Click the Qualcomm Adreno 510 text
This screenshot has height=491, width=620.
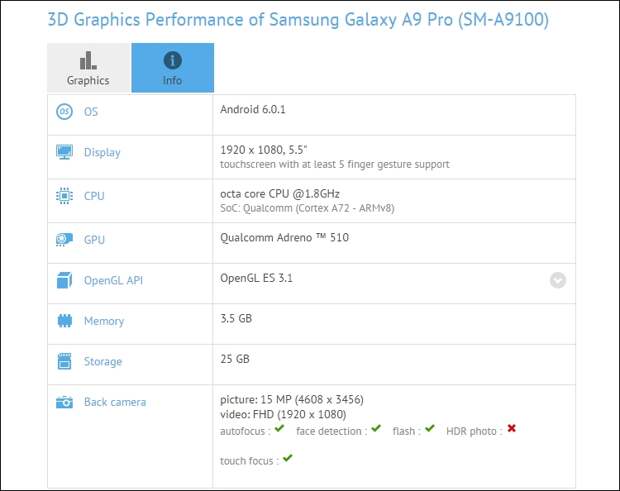tap(284, 237)
